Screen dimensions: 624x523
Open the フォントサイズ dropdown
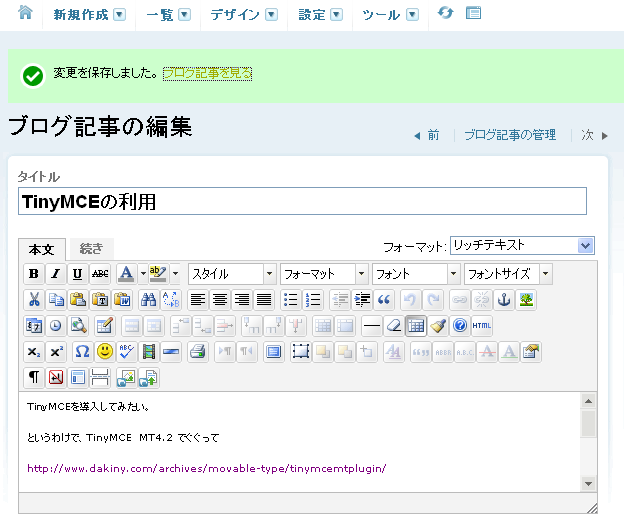click(x=508, y=274)
